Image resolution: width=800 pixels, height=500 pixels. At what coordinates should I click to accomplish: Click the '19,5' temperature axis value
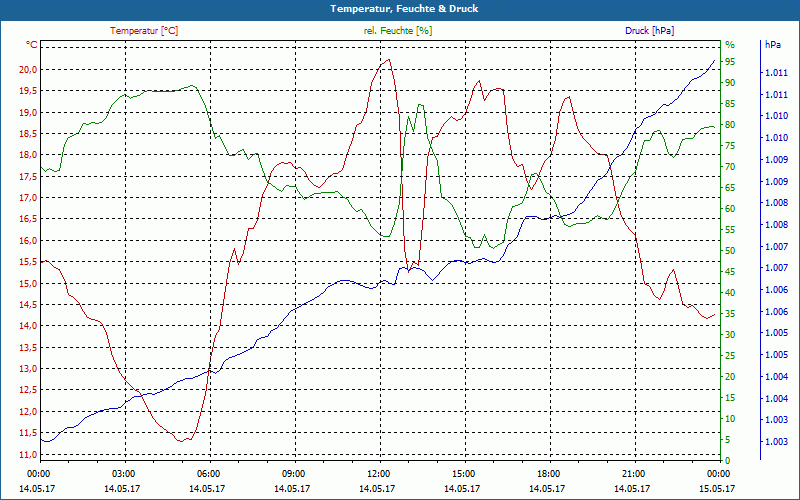click(x=29, y=91)
